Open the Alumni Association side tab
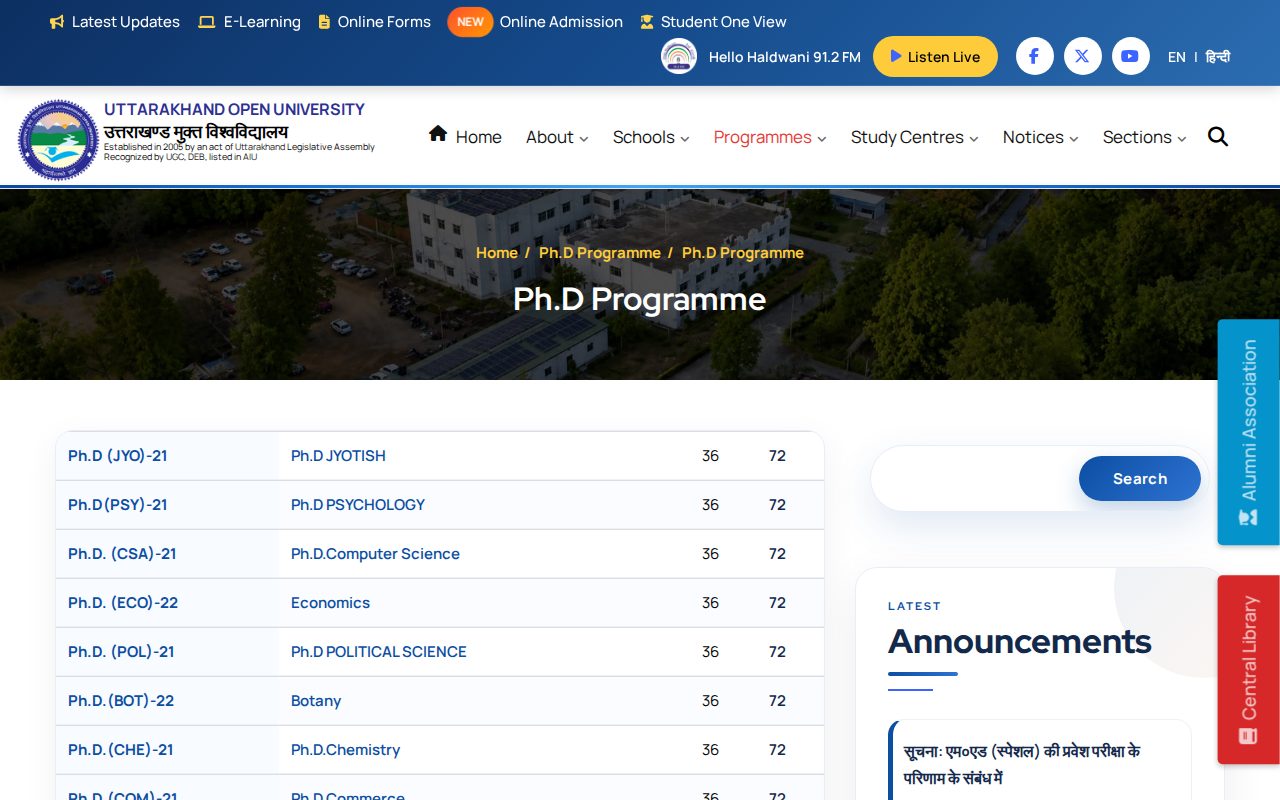 [x=1249, y=432]
